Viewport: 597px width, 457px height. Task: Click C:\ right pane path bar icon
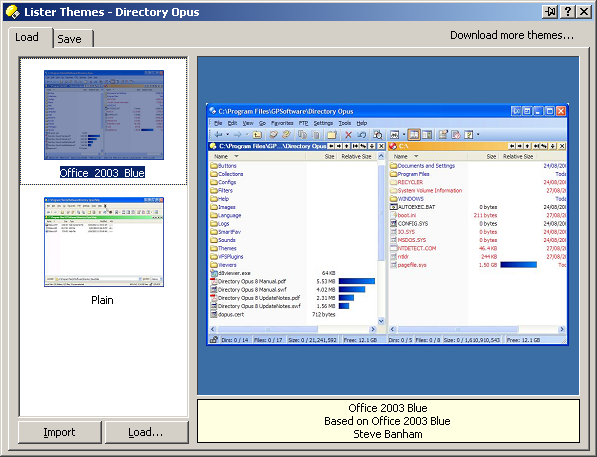coord(393,146)
